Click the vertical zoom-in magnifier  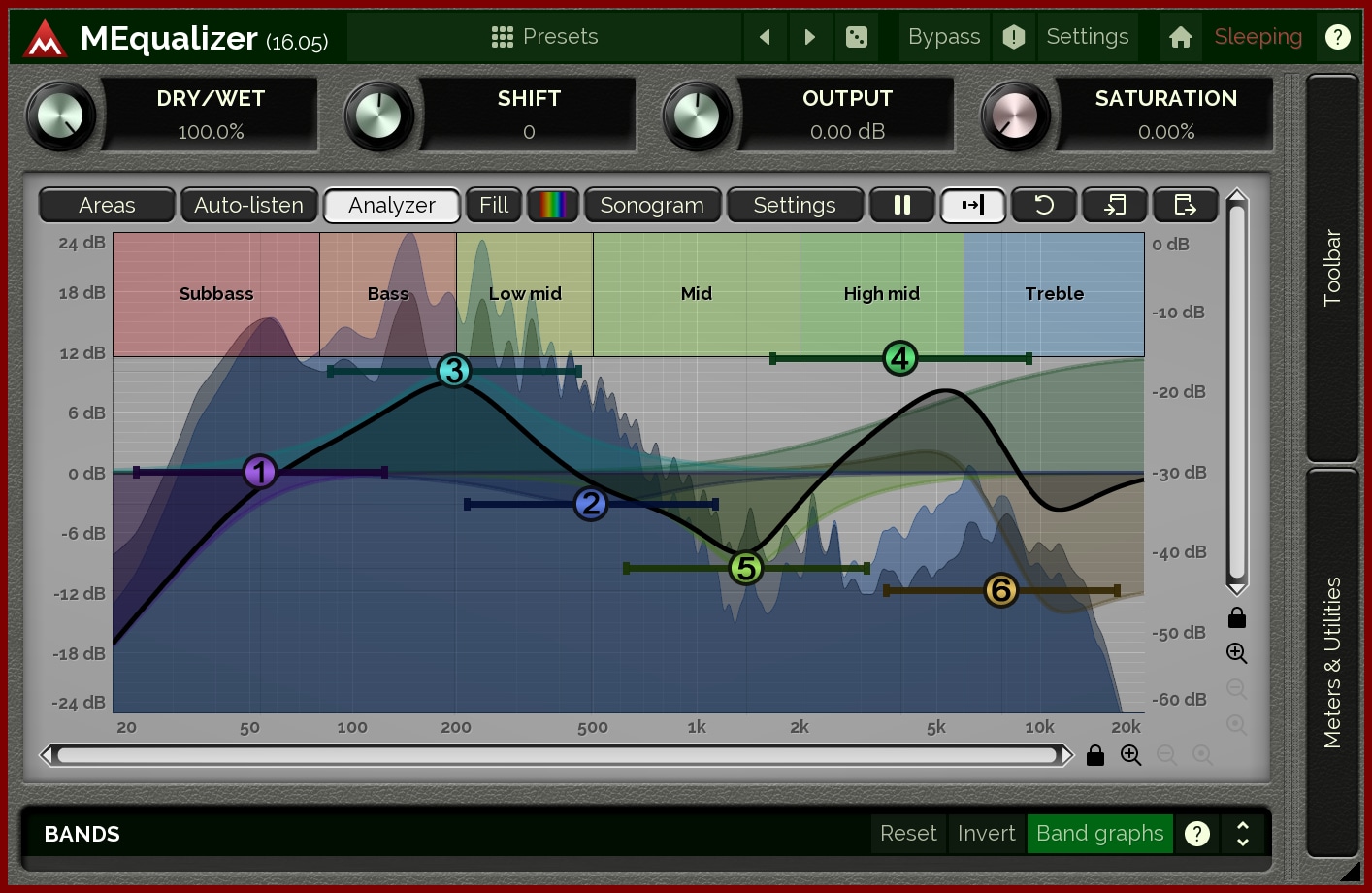1236,653
